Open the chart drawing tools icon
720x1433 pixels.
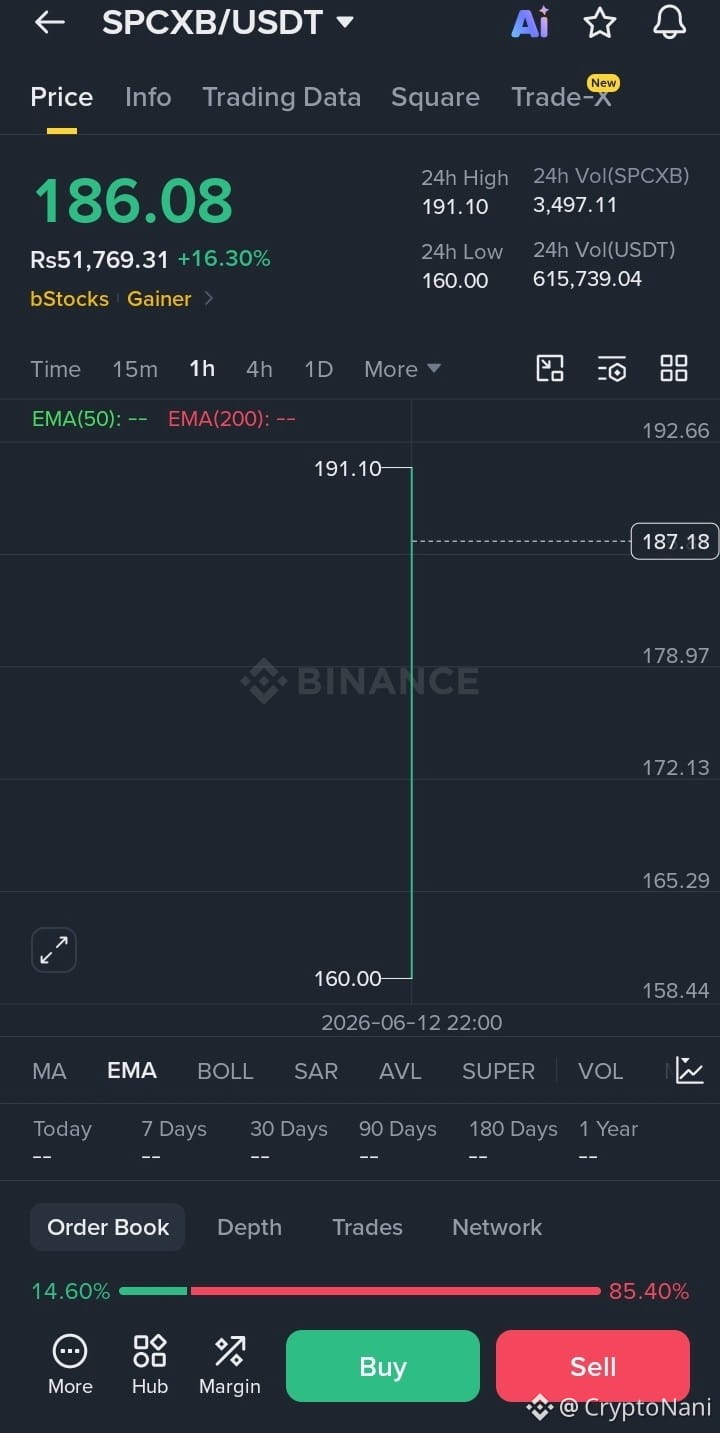tap(550, 369)
